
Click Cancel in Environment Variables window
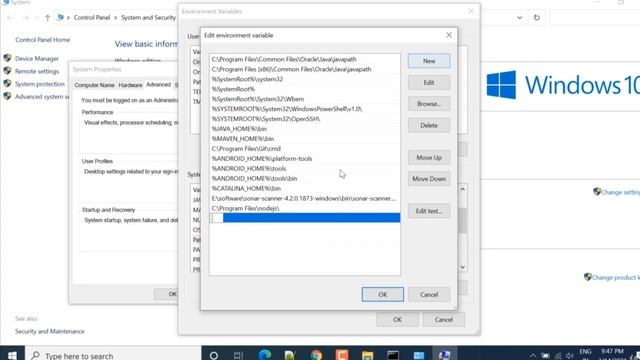[444, 320]
